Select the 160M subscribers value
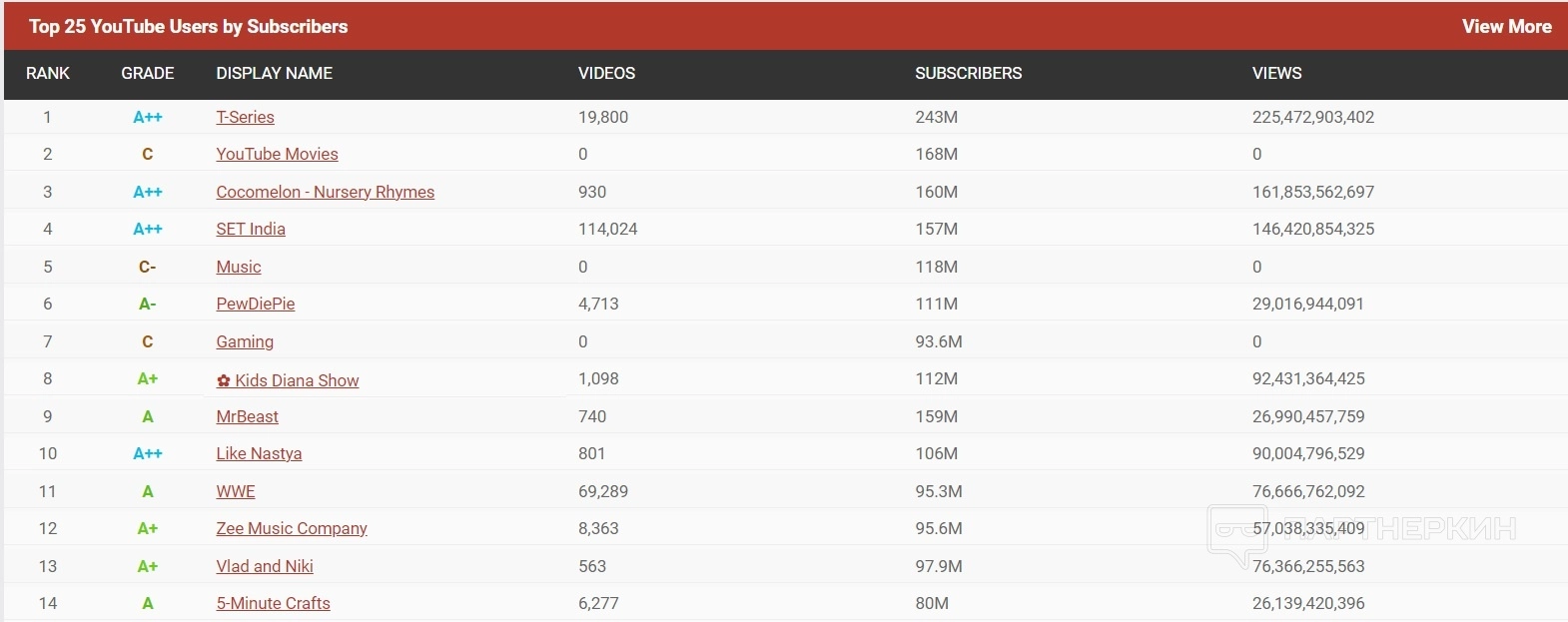 tap(936, 192)
